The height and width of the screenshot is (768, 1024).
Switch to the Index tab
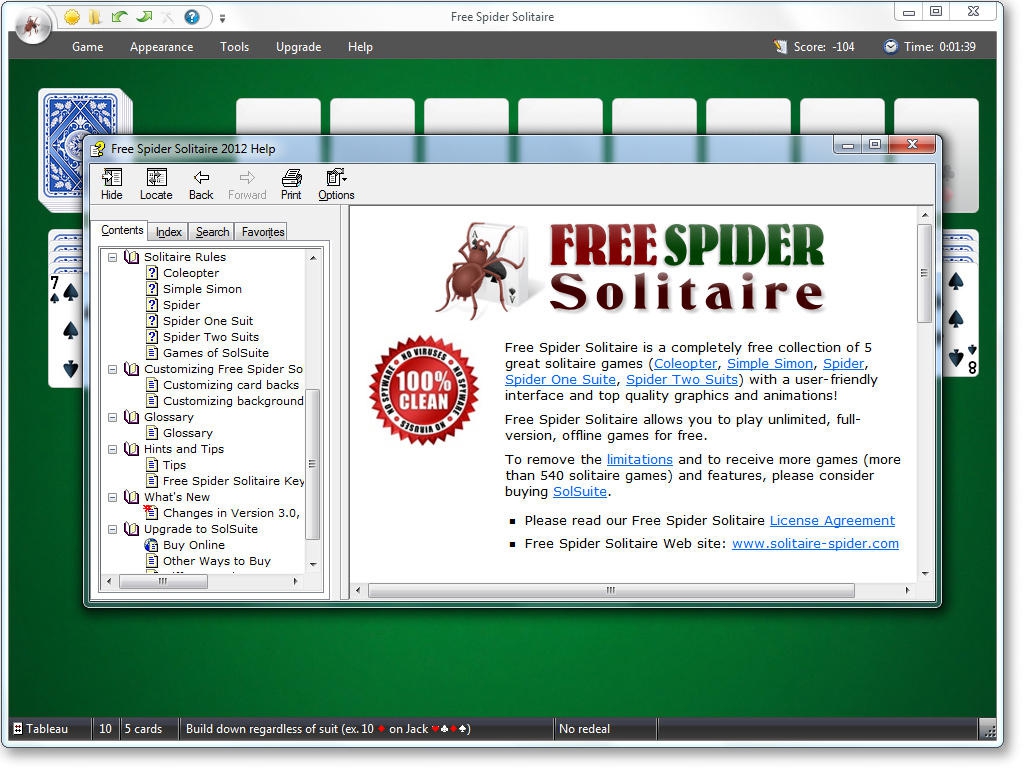pos(168,232)
